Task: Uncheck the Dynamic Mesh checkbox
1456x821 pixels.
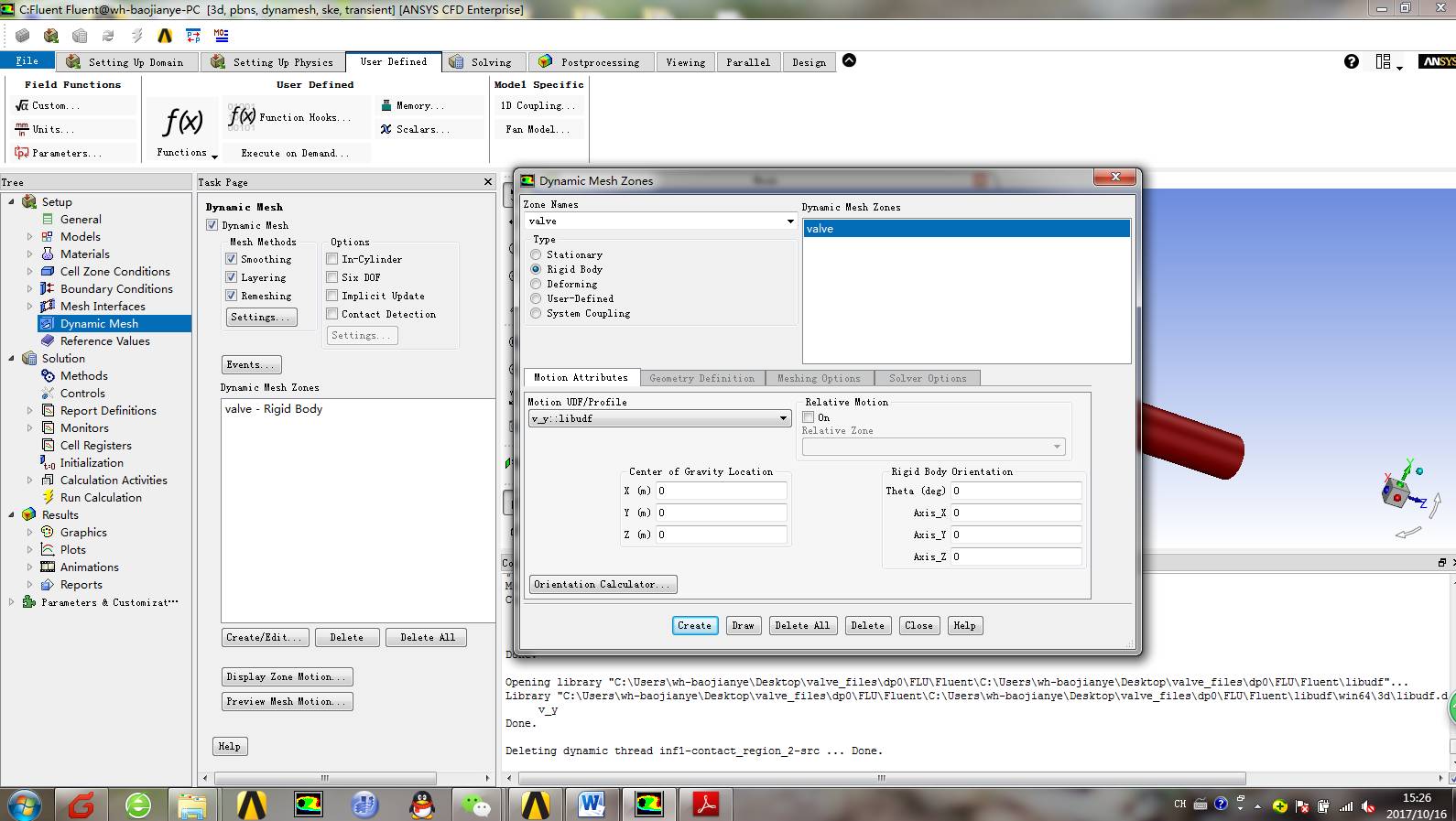Action: (x=212, y=225)
